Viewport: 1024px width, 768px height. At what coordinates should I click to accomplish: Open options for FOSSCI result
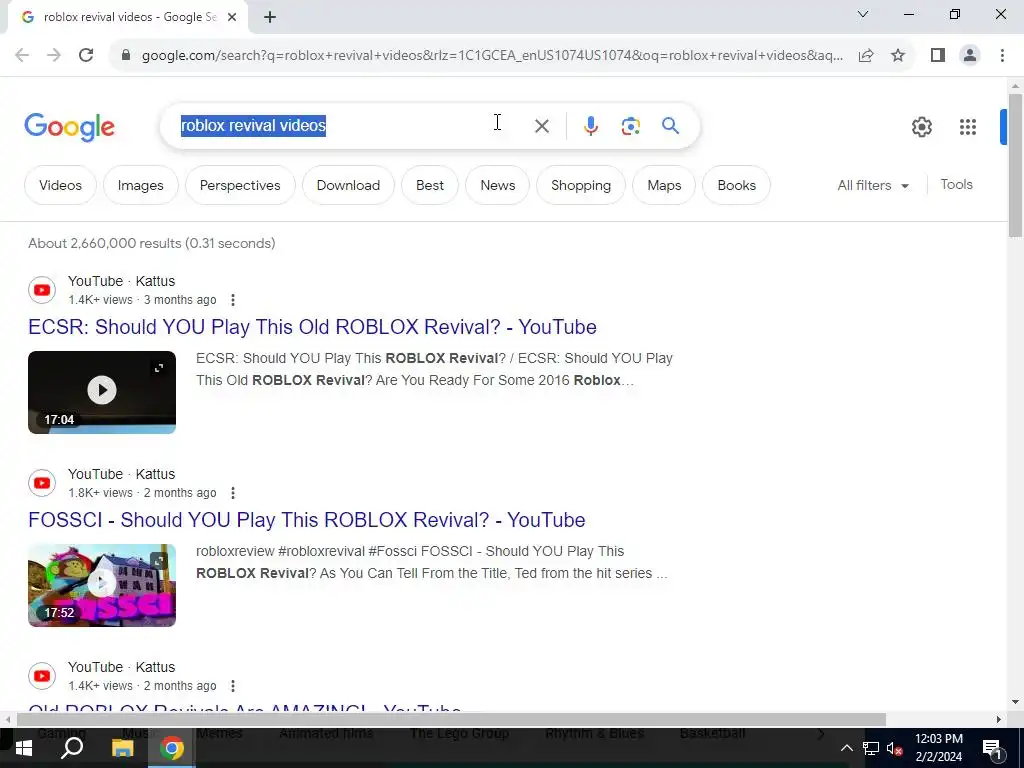coord(232,493)
